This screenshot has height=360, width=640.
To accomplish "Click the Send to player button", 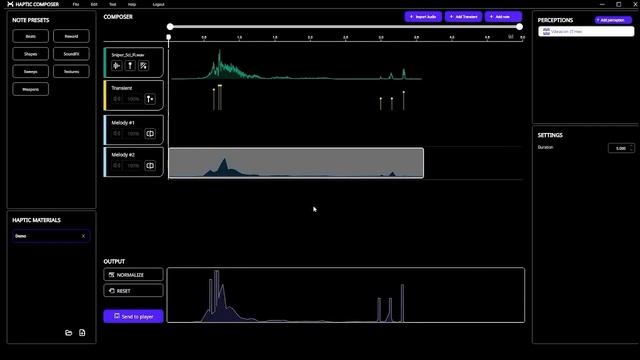I will 133,316.
